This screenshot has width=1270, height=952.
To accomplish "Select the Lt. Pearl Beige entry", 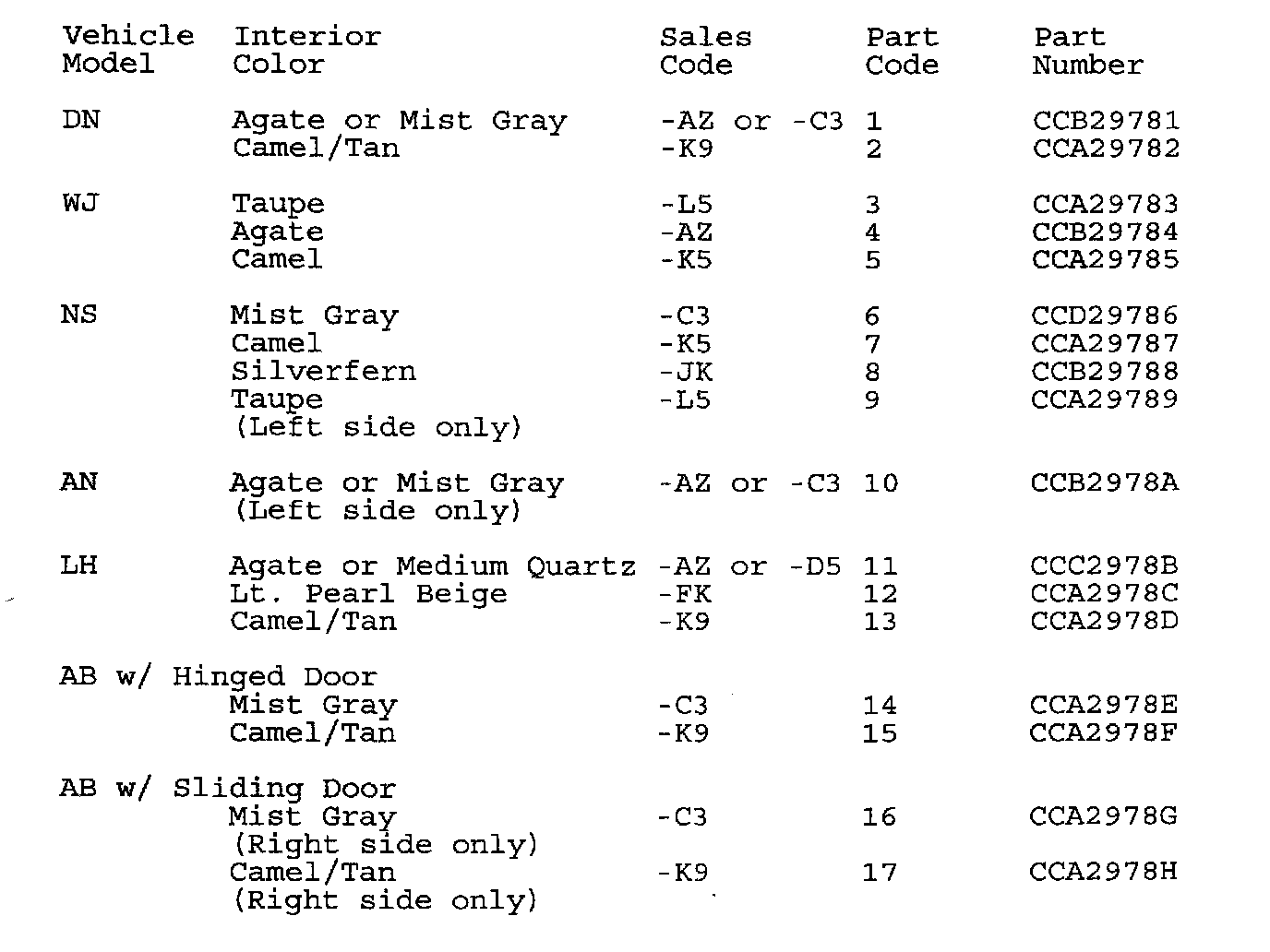I will [x=368, y=593].
